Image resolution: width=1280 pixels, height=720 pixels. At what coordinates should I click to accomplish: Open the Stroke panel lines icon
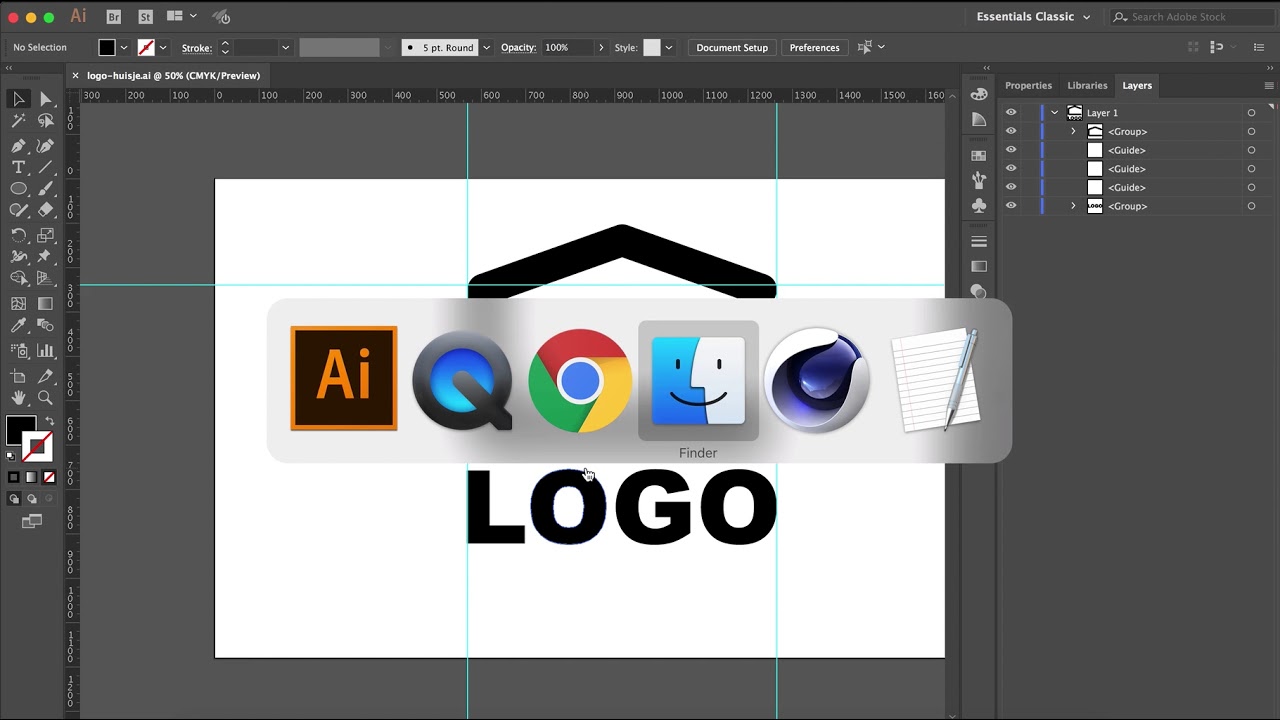pos(979,241)
